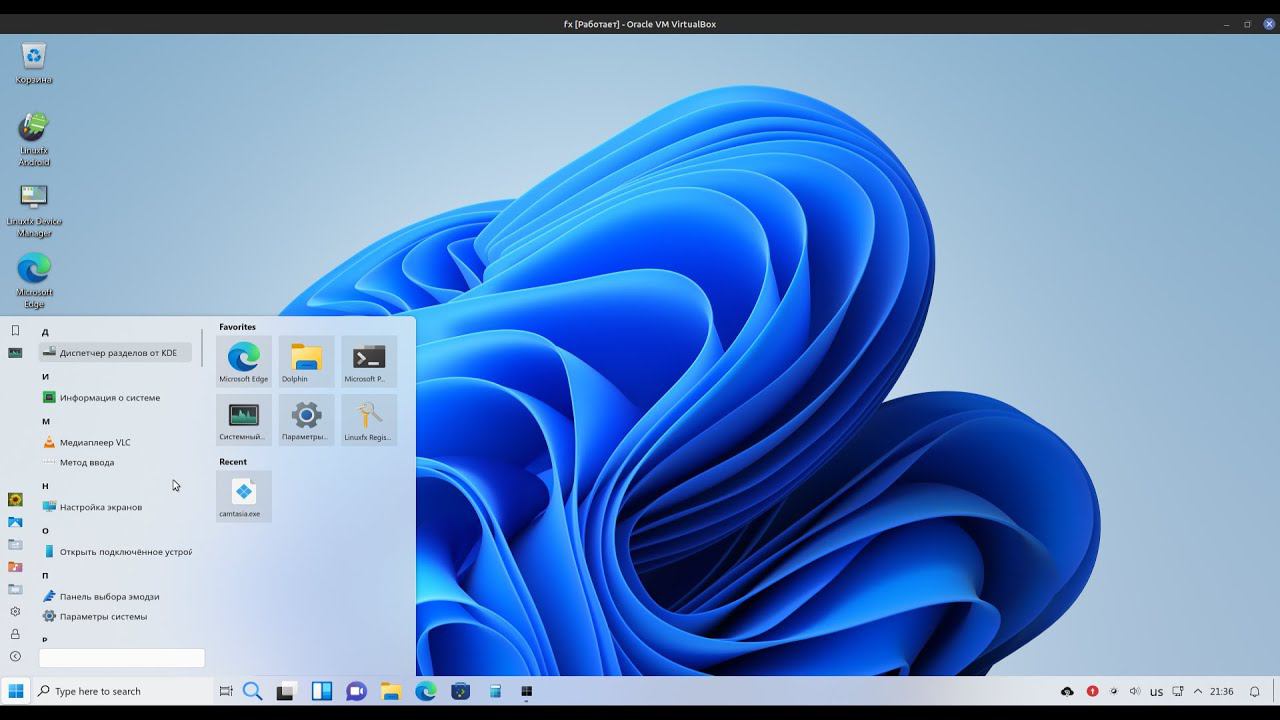
Task: Open recent file camtasia.exe
Action: click(244, 496)
